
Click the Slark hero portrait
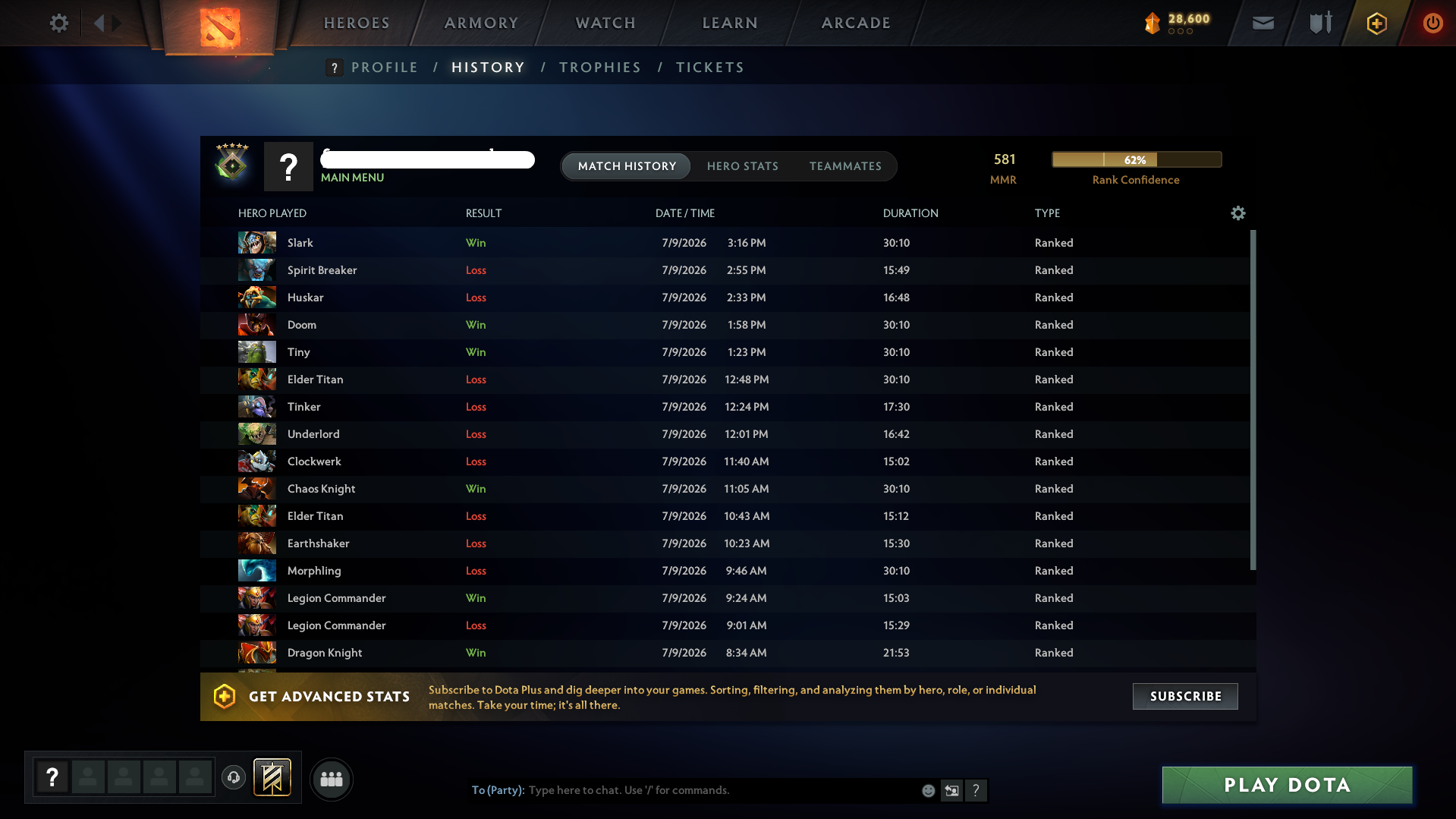point(257,243)
